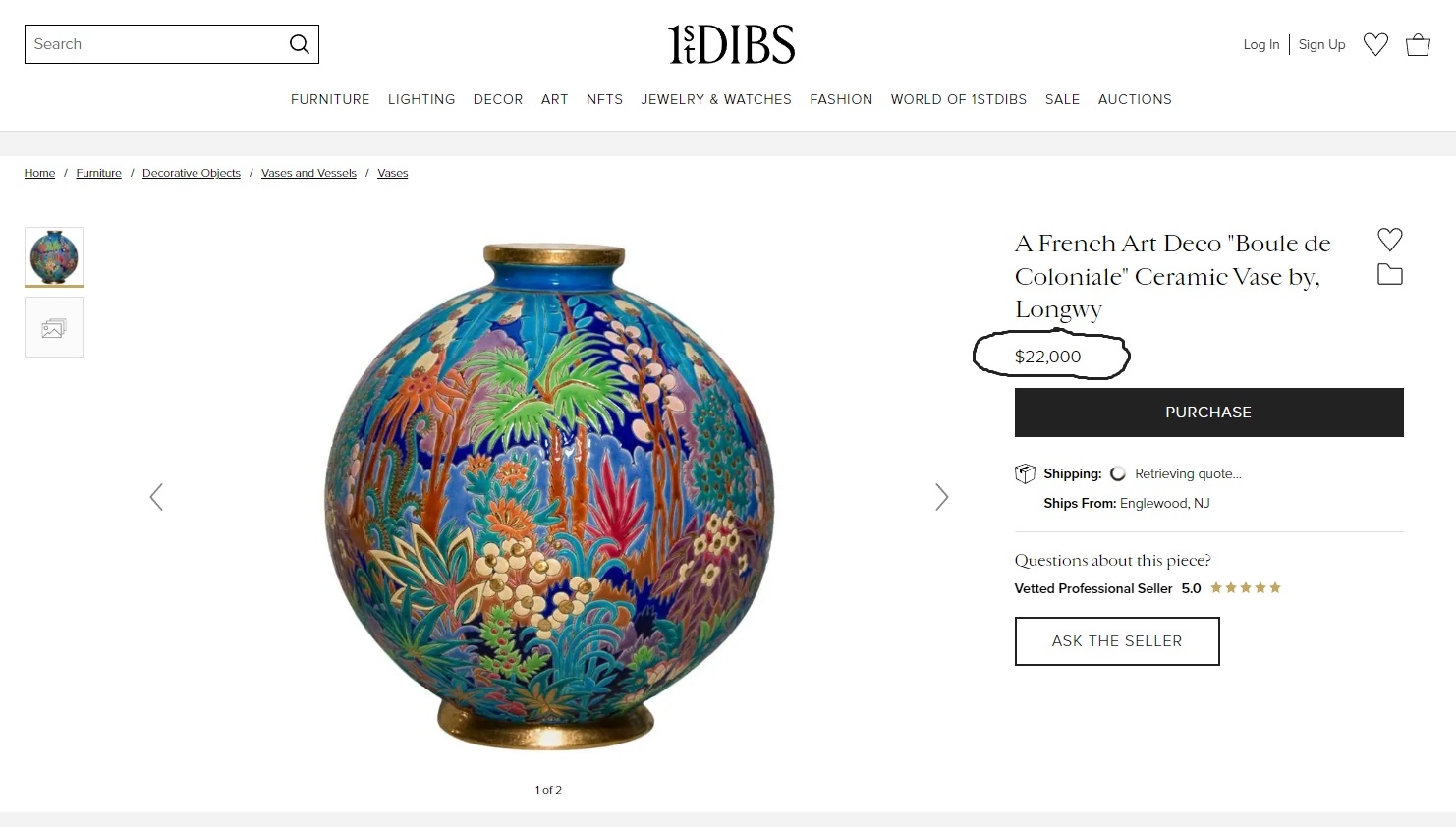Viewport: 1456px width, 827px height.
Task: Add item to folder icon
Action: tap(1390, 275)
